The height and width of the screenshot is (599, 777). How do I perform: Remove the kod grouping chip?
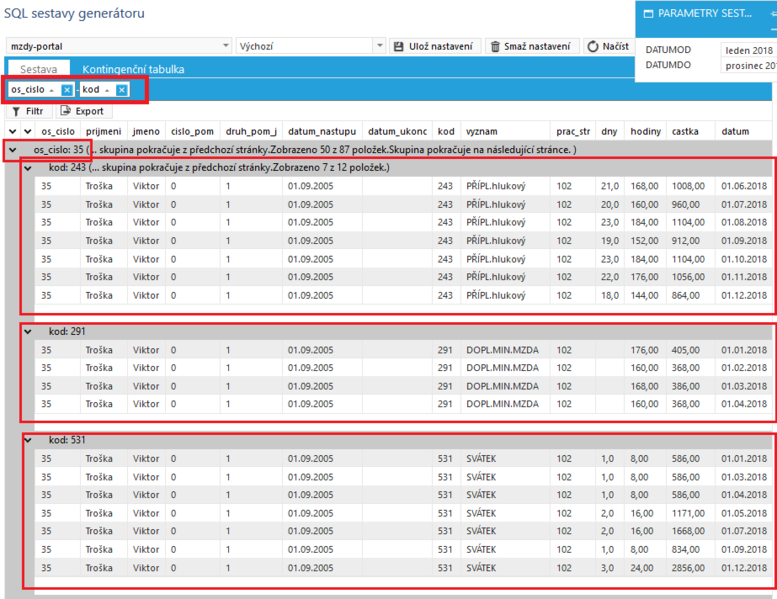click(x=121, y=90)
